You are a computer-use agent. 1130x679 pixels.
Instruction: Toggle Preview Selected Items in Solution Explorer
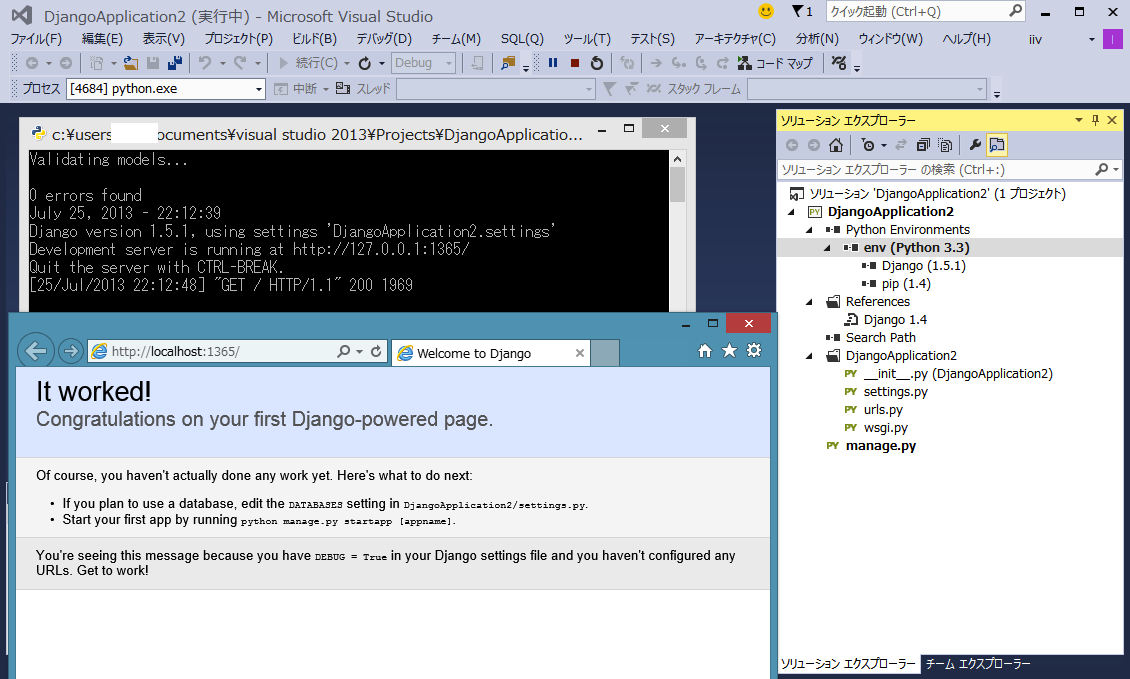(x=997, y=145)
